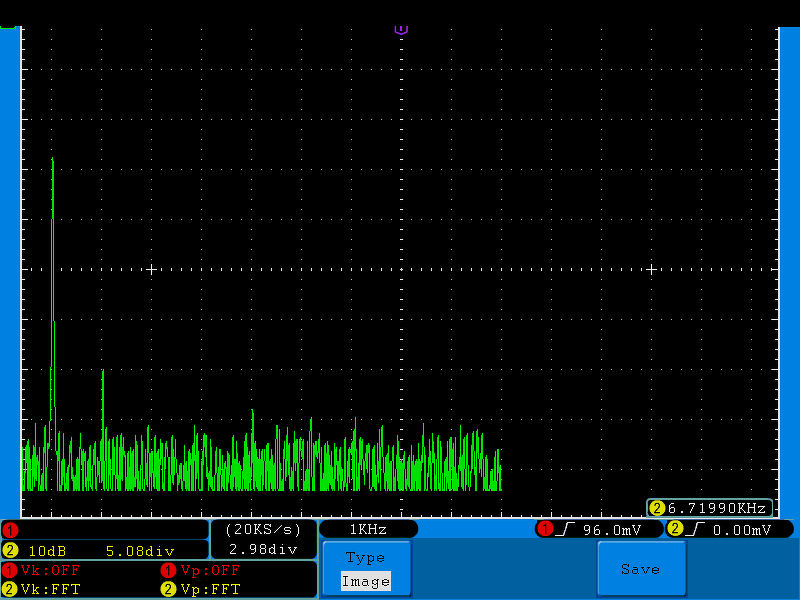Click the red channel 1 indicator icon
This screenshot has height=600, width=800.
point(10,530)
